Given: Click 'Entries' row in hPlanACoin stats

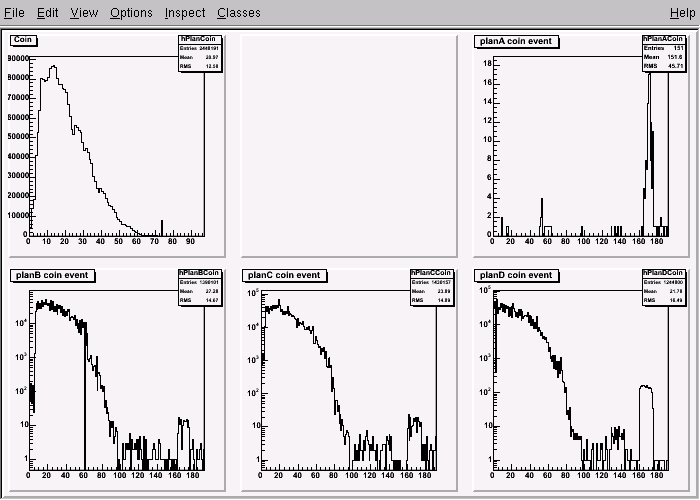Looking at the screenshot, I should tap(664, 48).
